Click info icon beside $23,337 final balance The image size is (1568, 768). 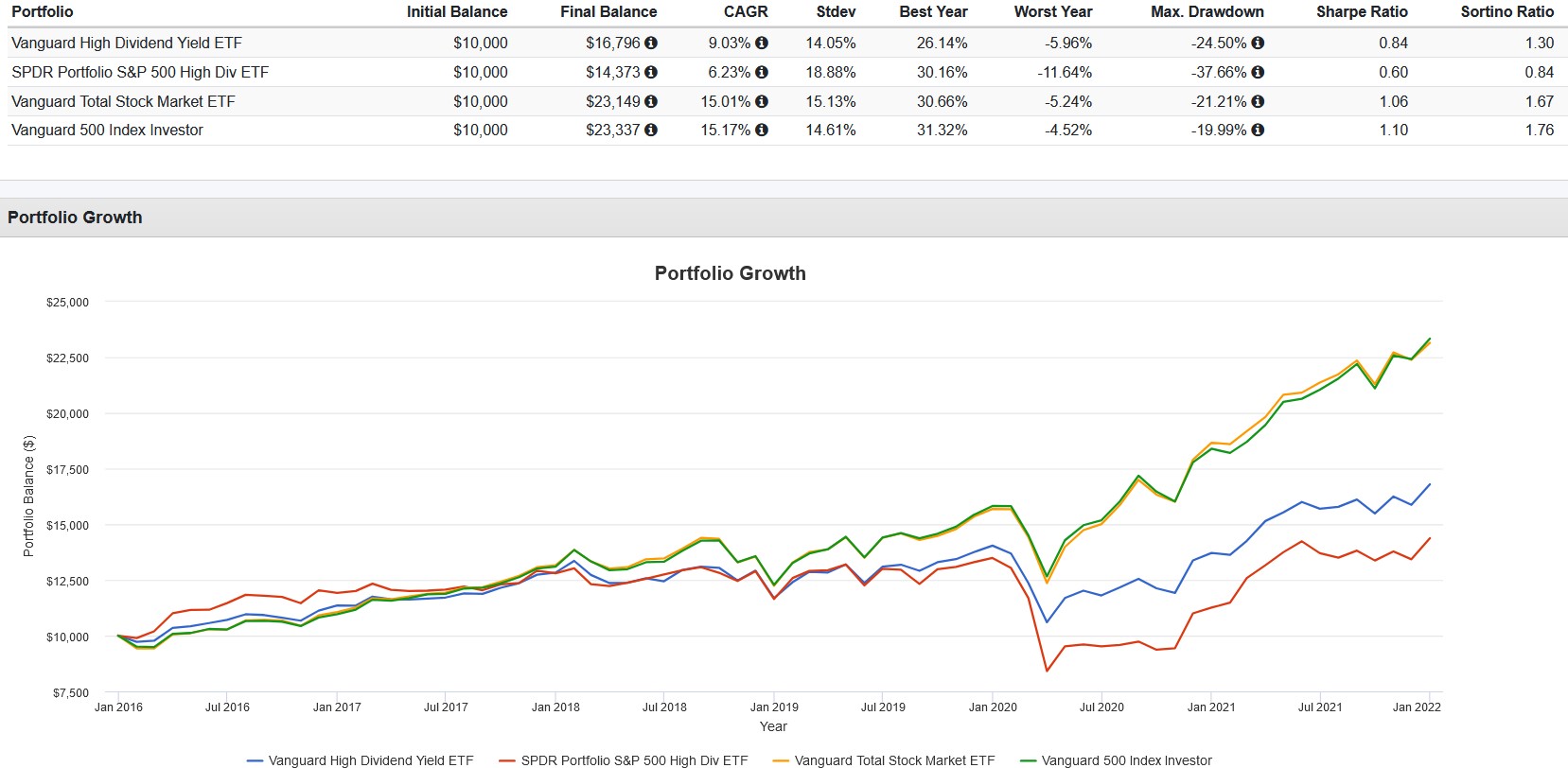click(x=651, y=130)
